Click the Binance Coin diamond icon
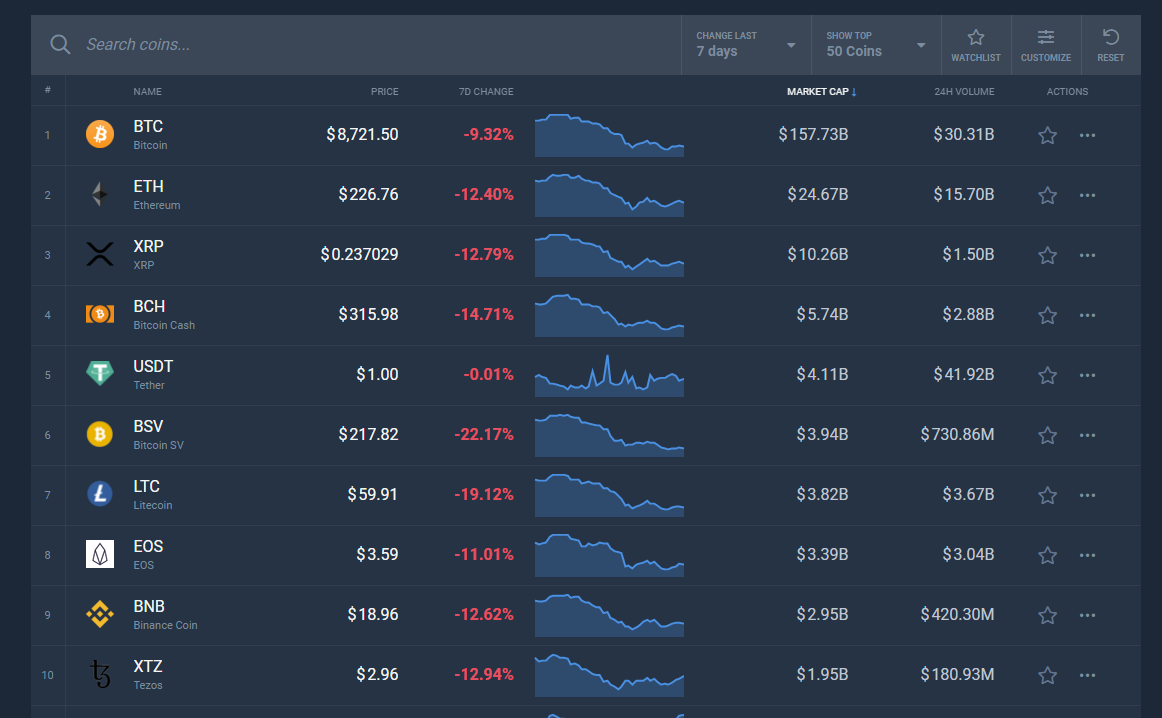The width and height of the screenshot is (1162, 718). coord(99,614)
